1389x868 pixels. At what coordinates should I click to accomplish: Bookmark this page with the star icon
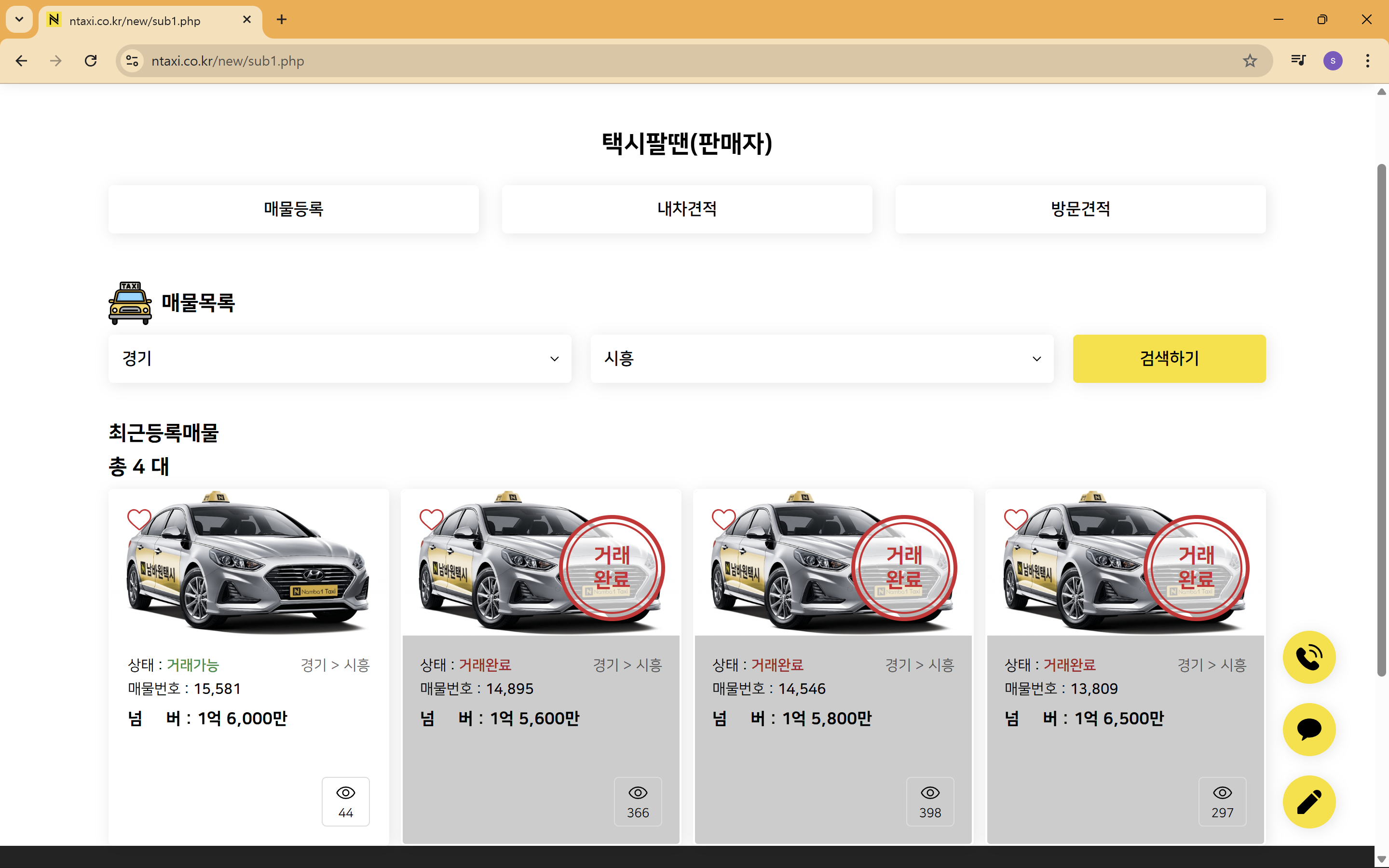(x=1250, y=61)
